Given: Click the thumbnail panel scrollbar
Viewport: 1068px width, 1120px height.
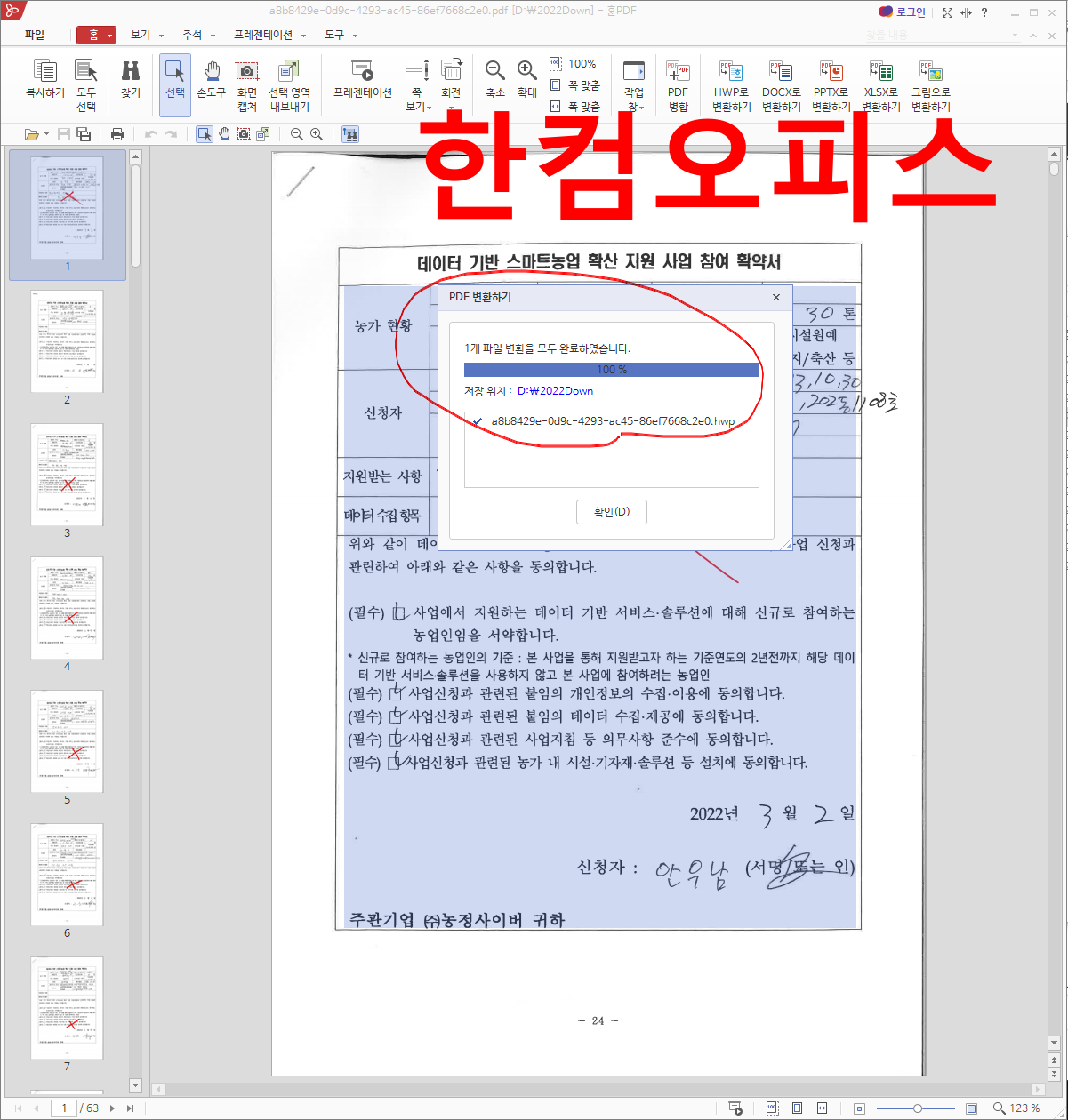Looking at the screenshot, I should tap(136, 215).
